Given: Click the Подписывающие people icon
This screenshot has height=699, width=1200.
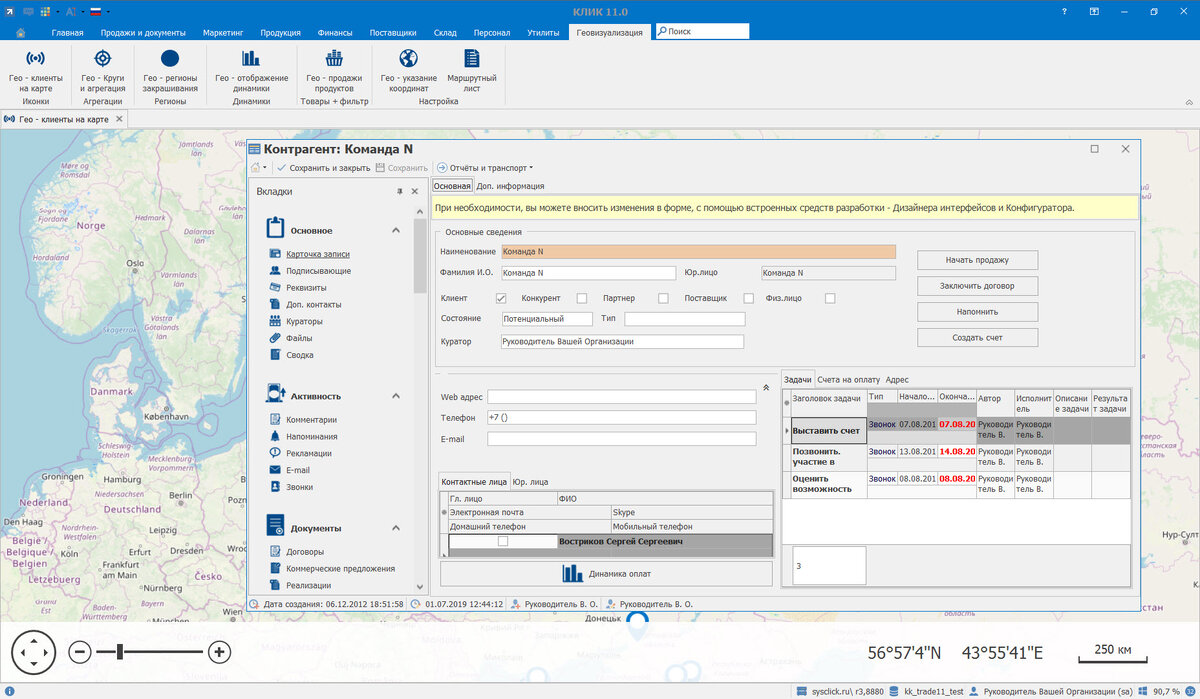Looking at the screenshot, I should click(x=275, y=271).
